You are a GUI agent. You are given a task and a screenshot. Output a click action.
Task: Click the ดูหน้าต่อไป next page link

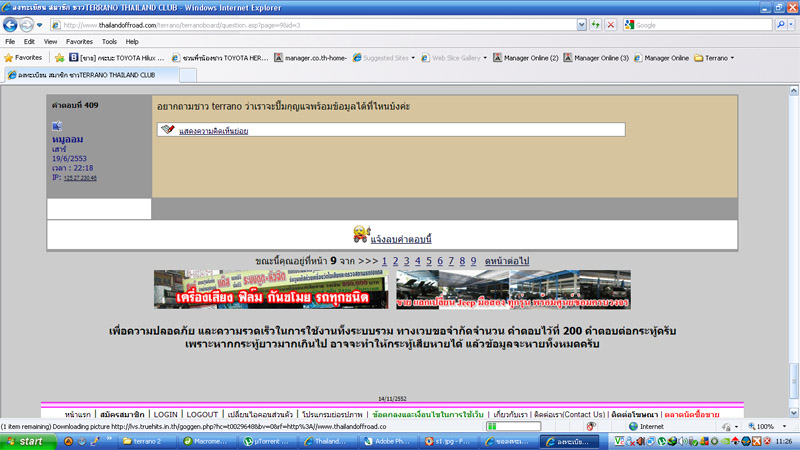[507, 261]
